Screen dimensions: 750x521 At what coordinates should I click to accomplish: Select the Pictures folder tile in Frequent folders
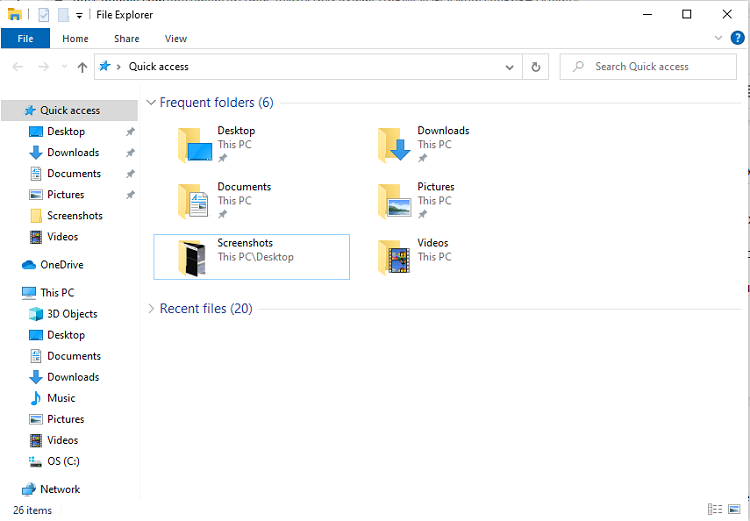(x=452, y=200)
